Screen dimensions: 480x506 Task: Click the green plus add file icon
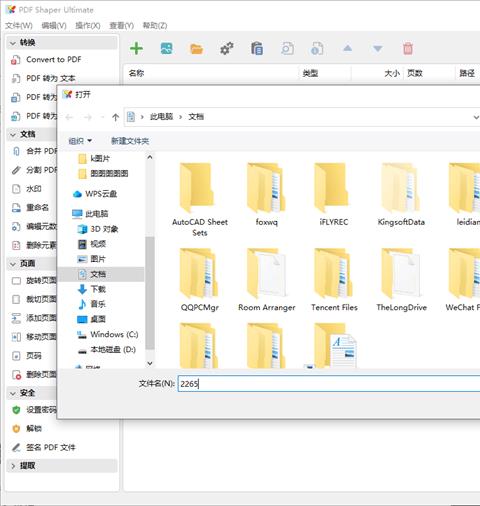coord(136,49)
